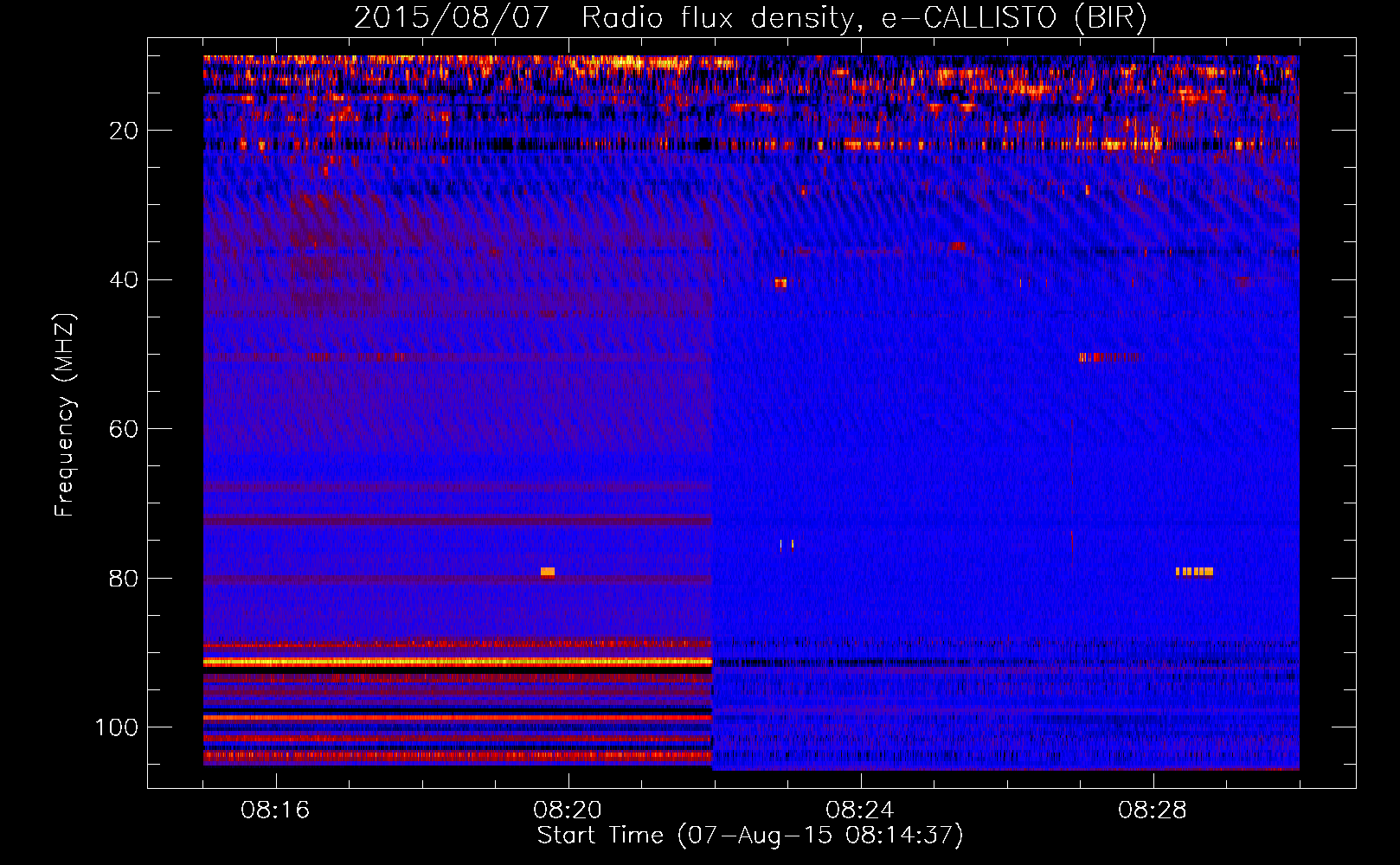Click the "Start Time (07-Aug-15 08:14:37)" axis label
Screen dimensions: 1400x865
click(x=750, y=836)
